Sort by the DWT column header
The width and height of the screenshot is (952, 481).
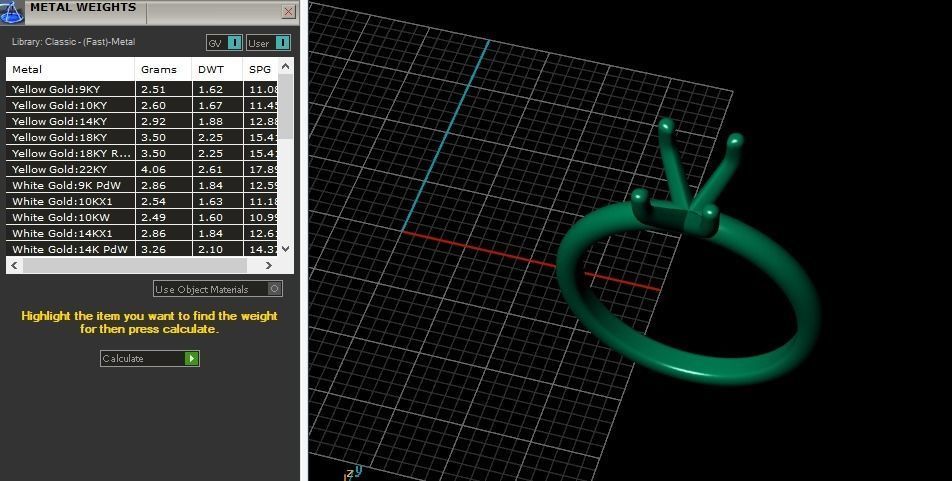coord(217,69)
